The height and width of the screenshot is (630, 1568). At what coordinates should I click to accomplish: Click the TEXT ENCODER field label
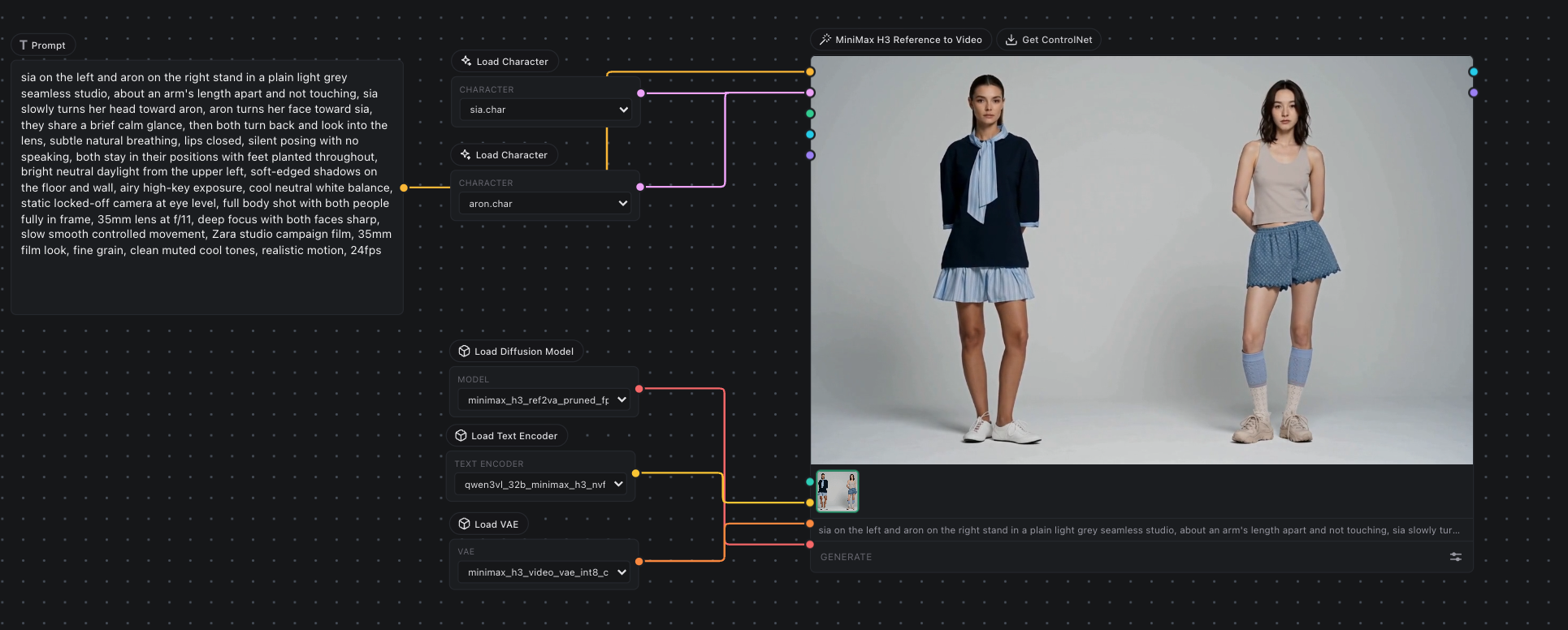click(x=489, y=464)
